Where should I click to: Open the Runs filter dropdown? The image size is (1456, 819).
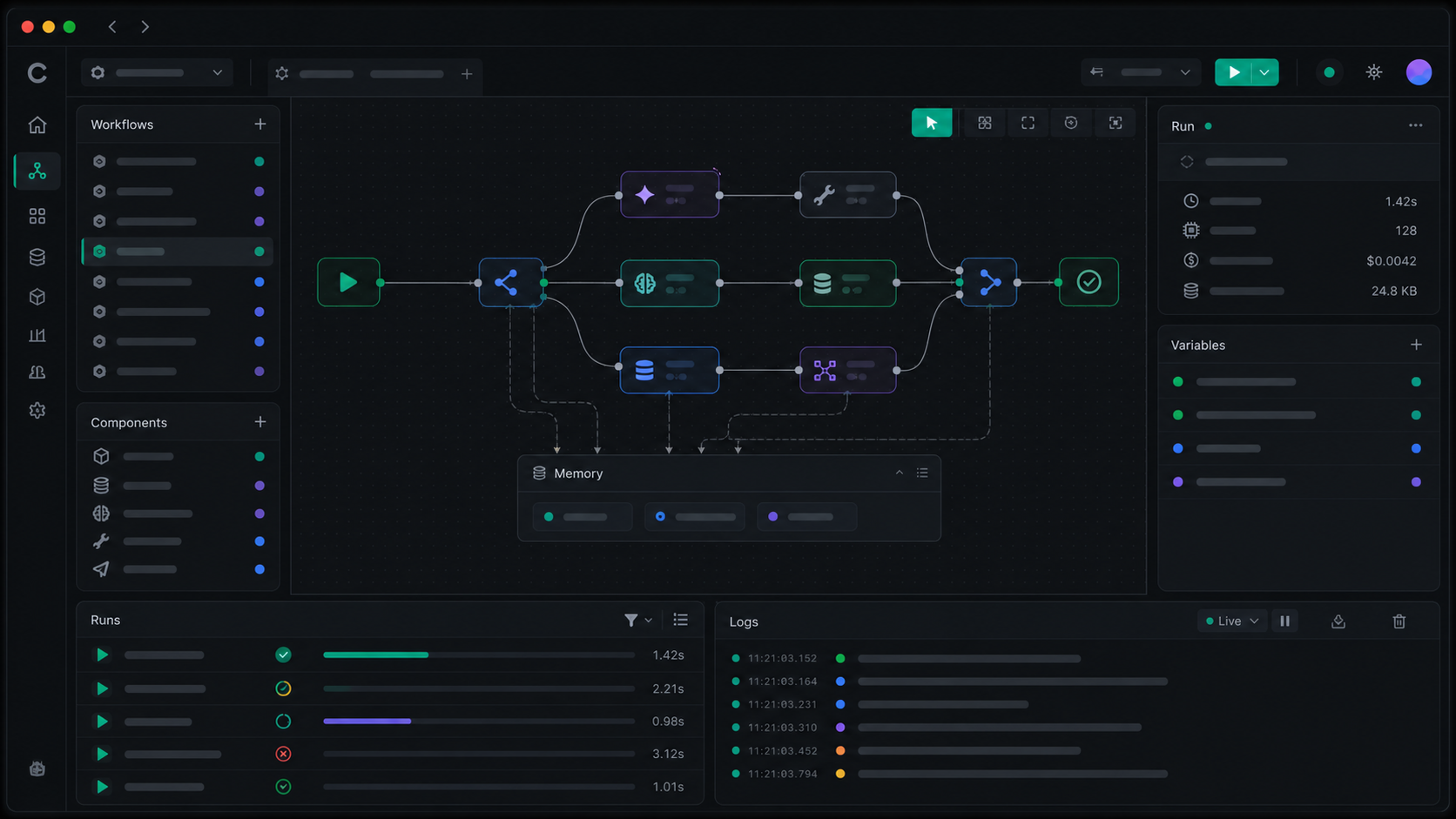(638, 620)
